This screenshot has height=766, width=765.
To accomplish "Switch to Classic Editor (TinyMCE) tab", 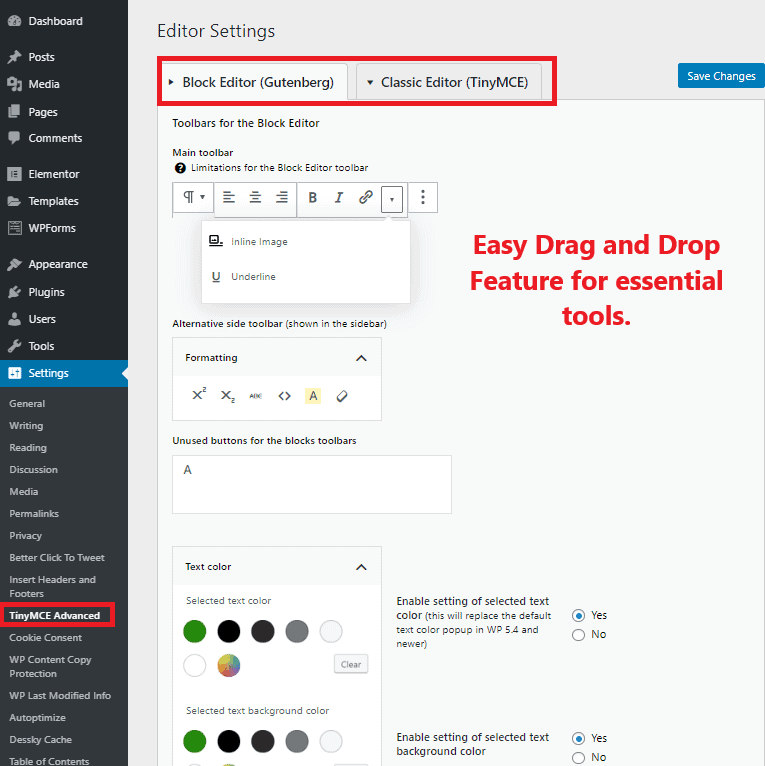I will pos(449,82).
